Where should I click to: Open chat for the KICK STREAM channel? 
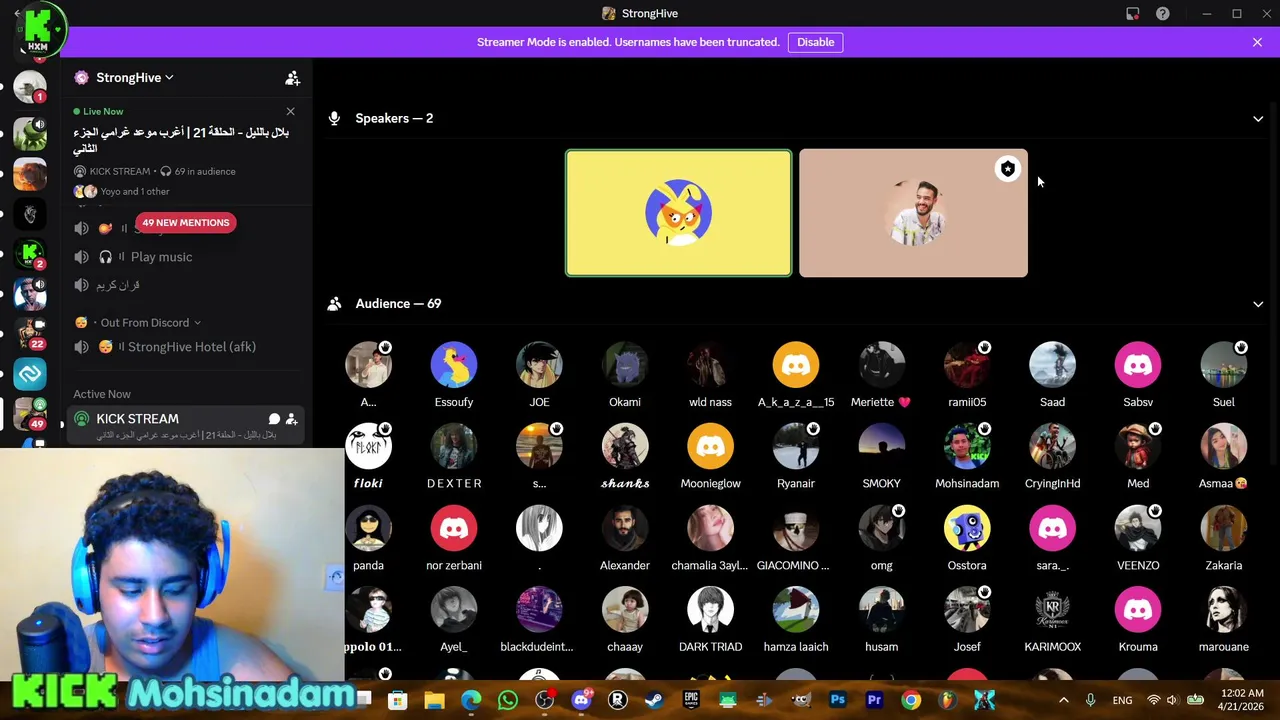274,419
